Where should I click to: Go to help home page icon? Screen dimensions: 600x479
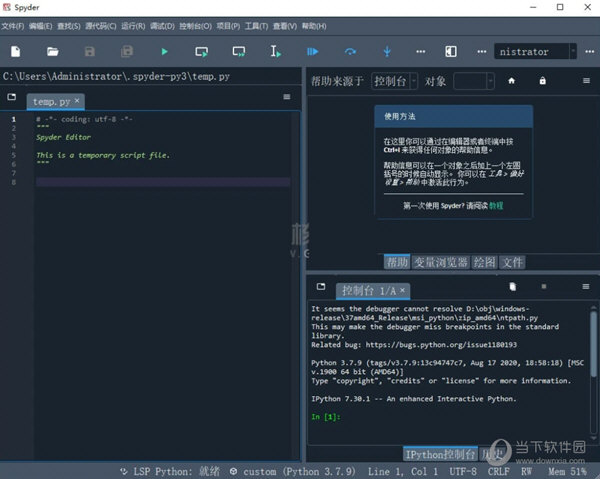pos(511,81)
